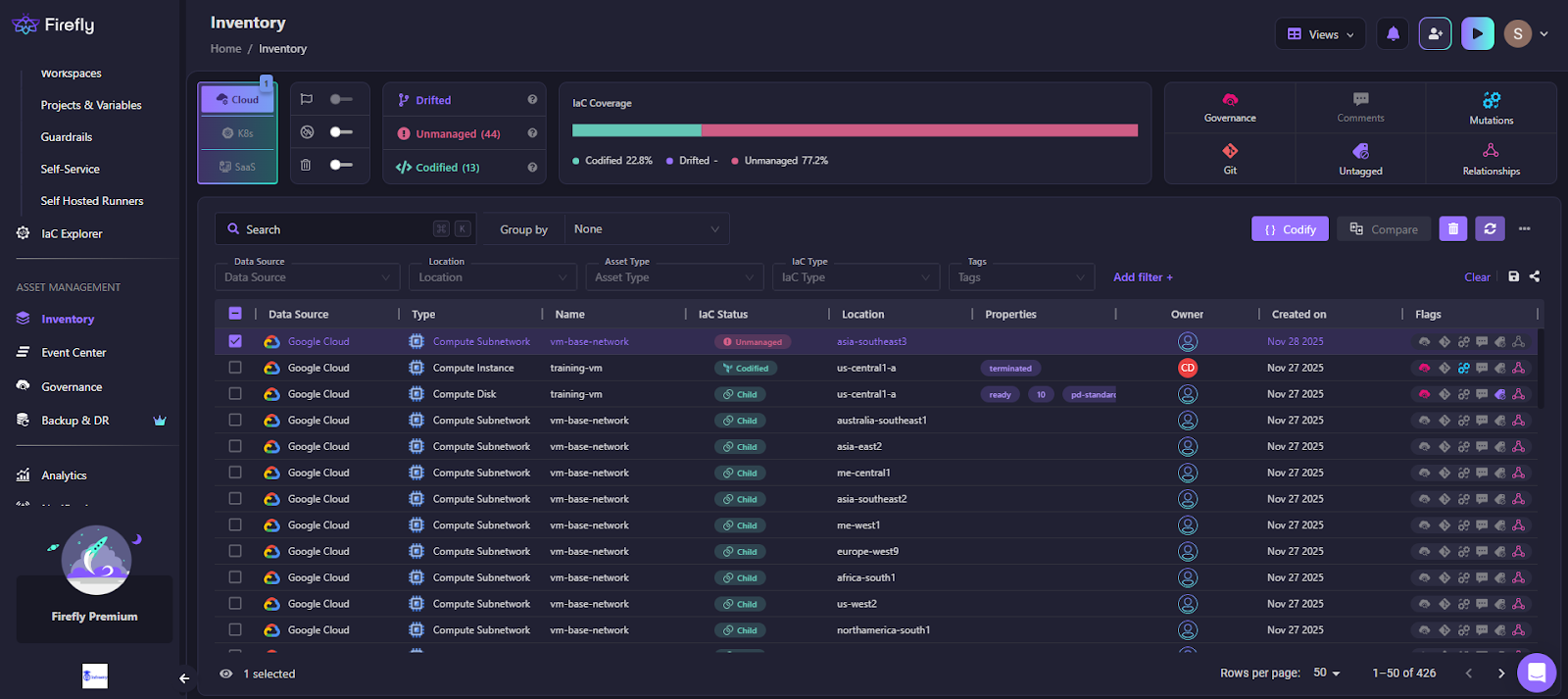
Task: Click Add filter + link
Action: [1143, 277]
